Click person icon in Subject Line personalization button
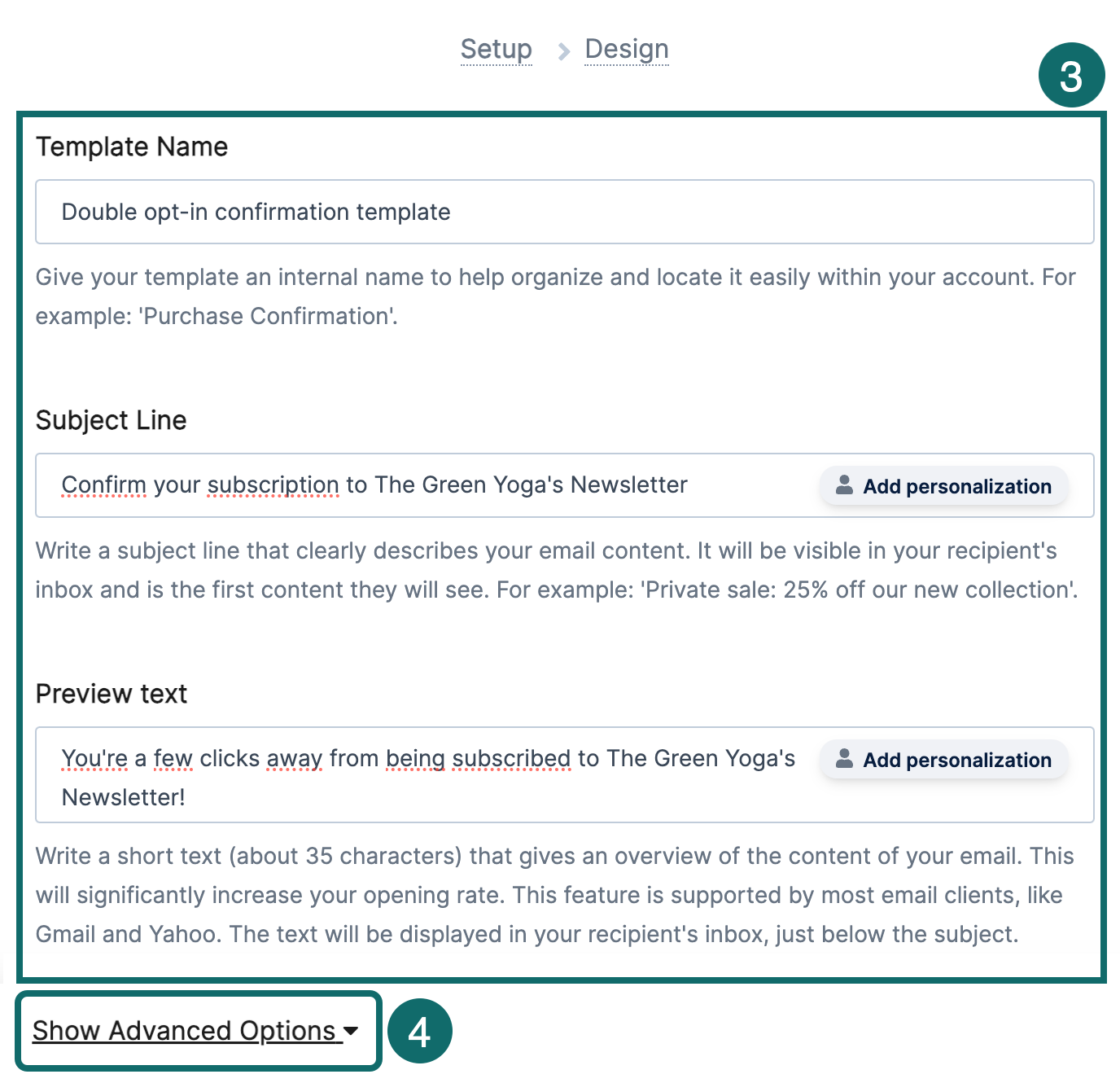Image resolution: width=1120 pixels, height=1083 pixels. [x=844, y=485]
